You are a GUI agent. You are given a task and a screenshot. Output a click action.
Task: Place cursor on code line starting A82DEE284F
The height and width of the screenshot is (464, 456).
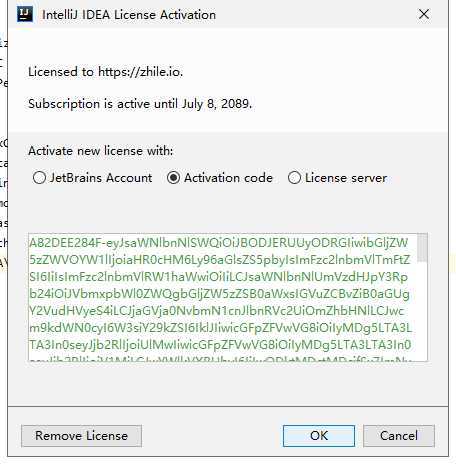[218, 243]
